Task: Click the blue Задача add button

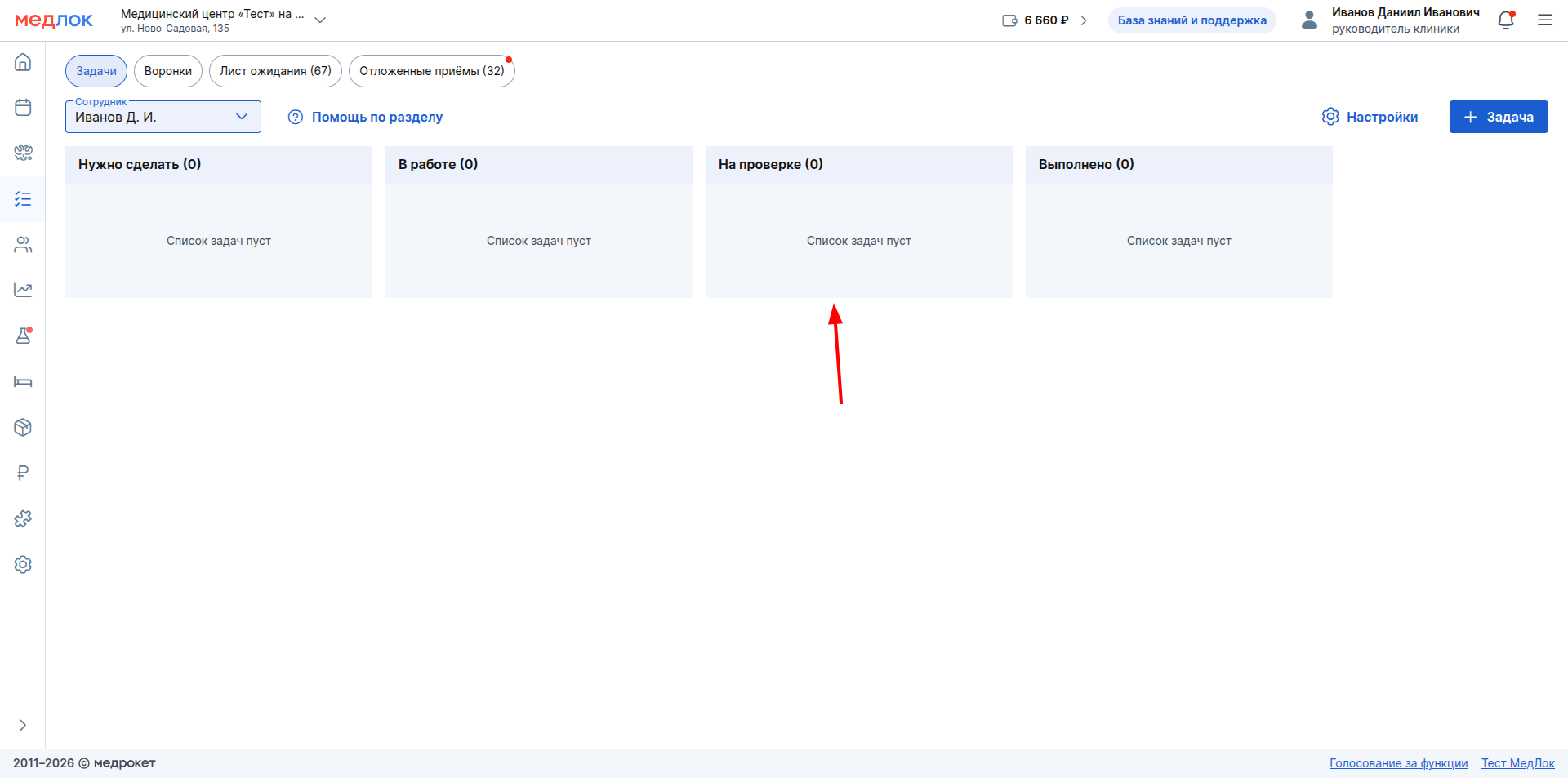Action: tap(1498, 117)
